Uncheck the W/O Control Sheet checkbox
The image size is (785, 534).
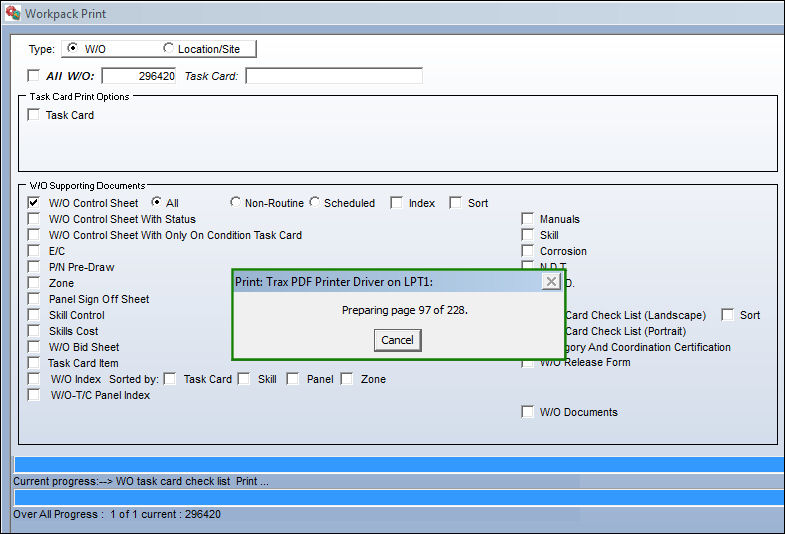pyautogui.click(x=33, y=203)
